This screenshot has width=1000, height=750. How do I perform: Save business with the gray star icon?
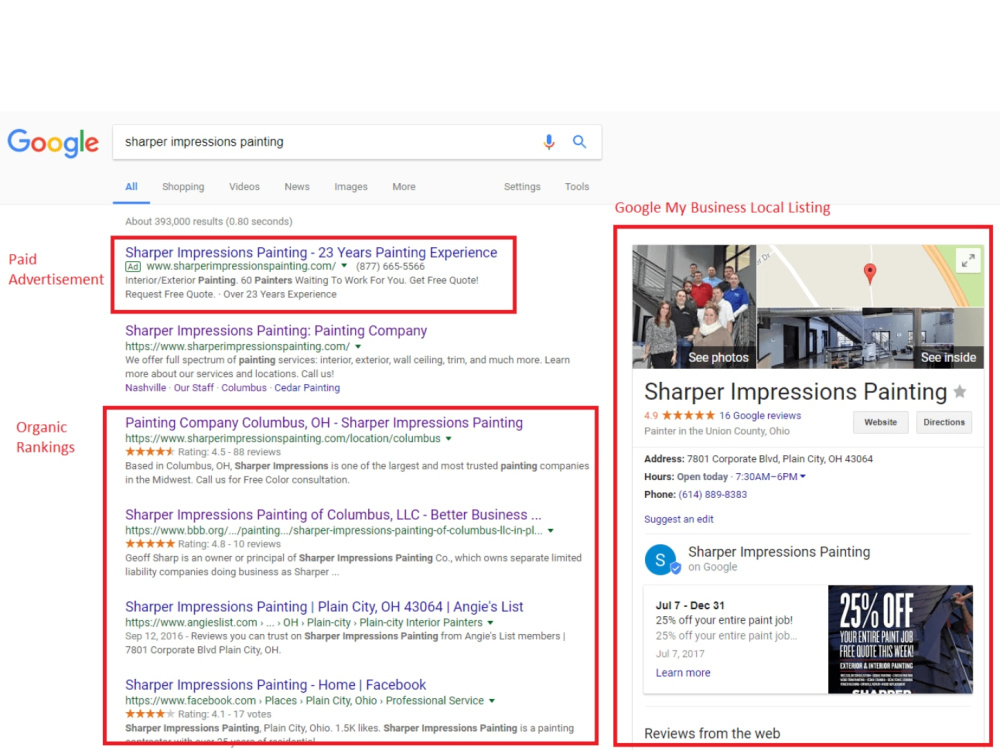[x=960, y=392]
